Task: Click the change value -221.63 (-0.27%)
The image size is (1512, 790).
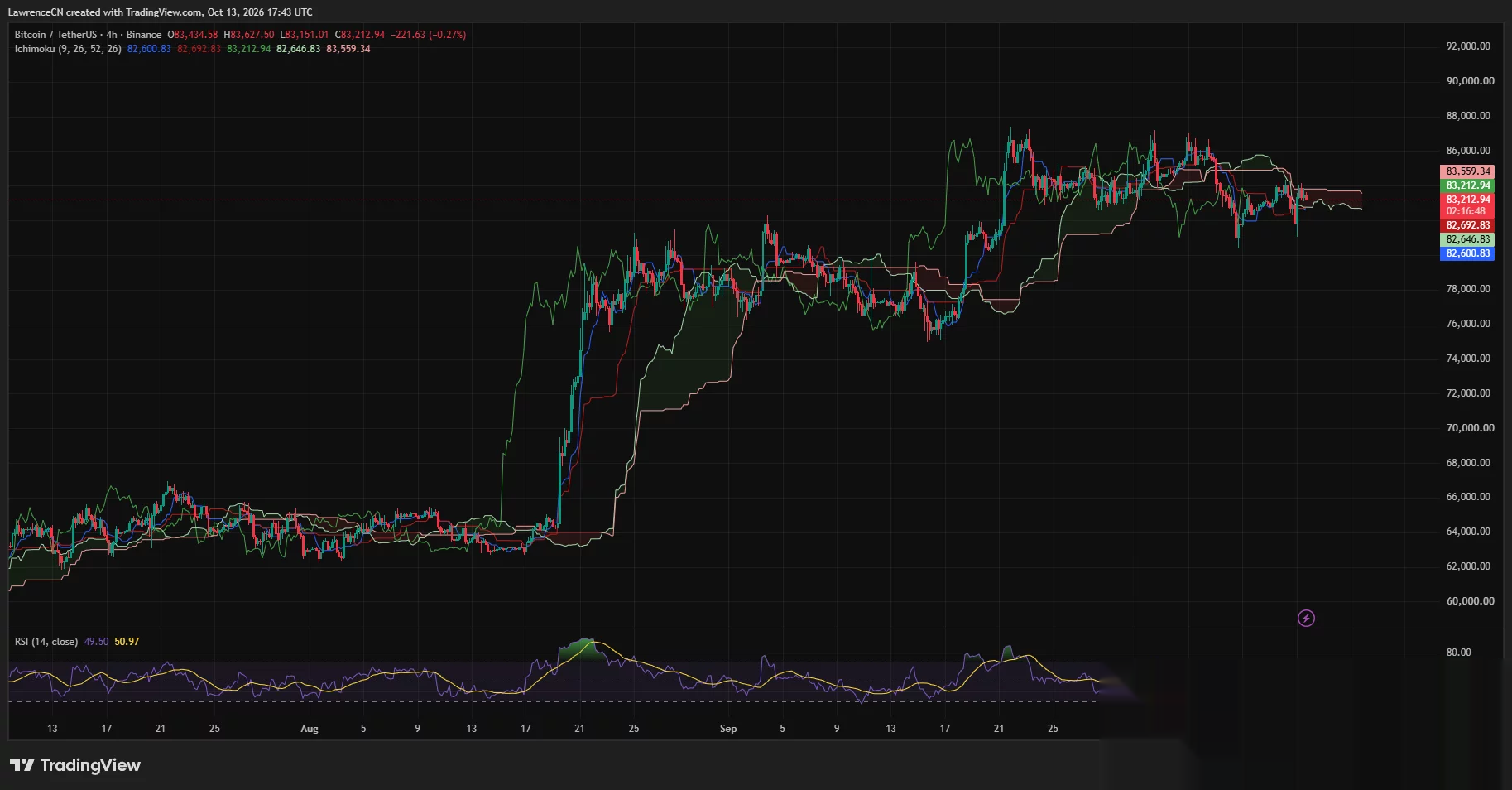Action: 429,35
